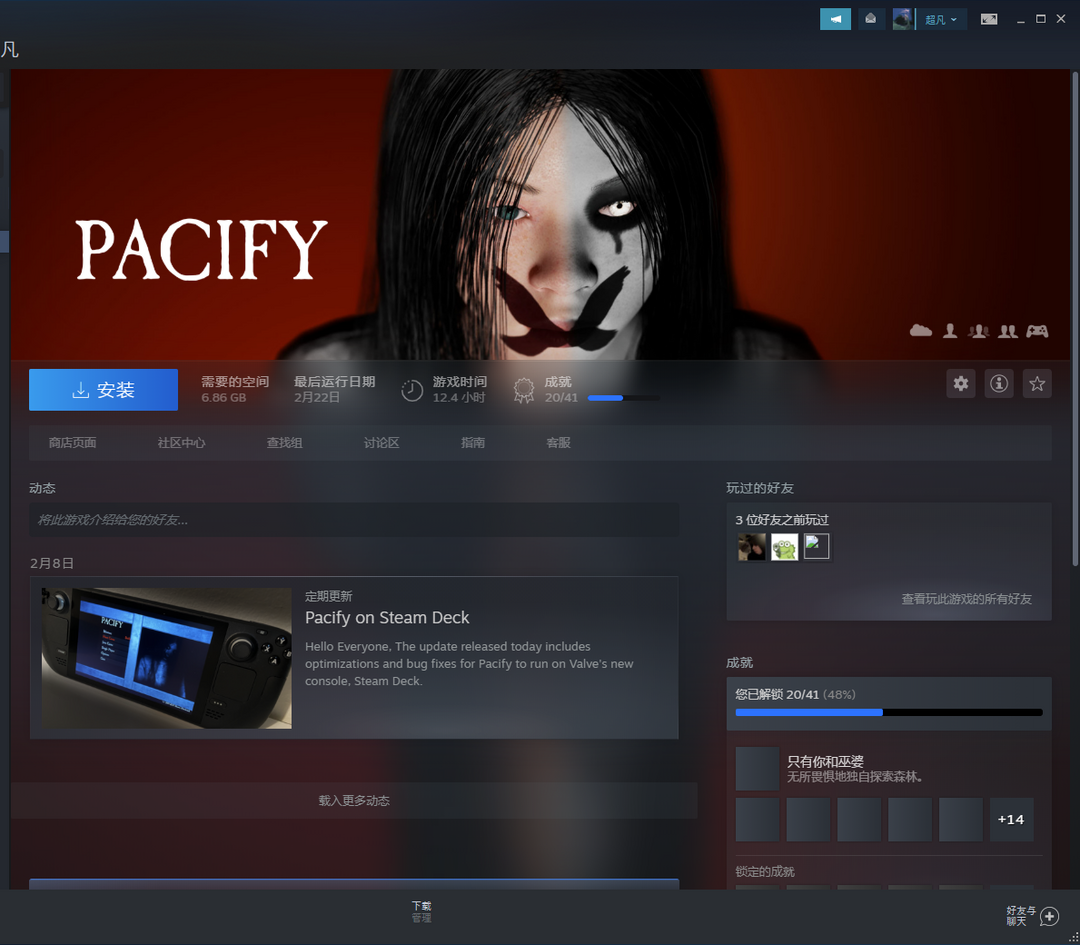Screen dimensions: 1080x945
Task: Click the 您已解锁 20/41 achievements progress bar
Action: (889, 712)
